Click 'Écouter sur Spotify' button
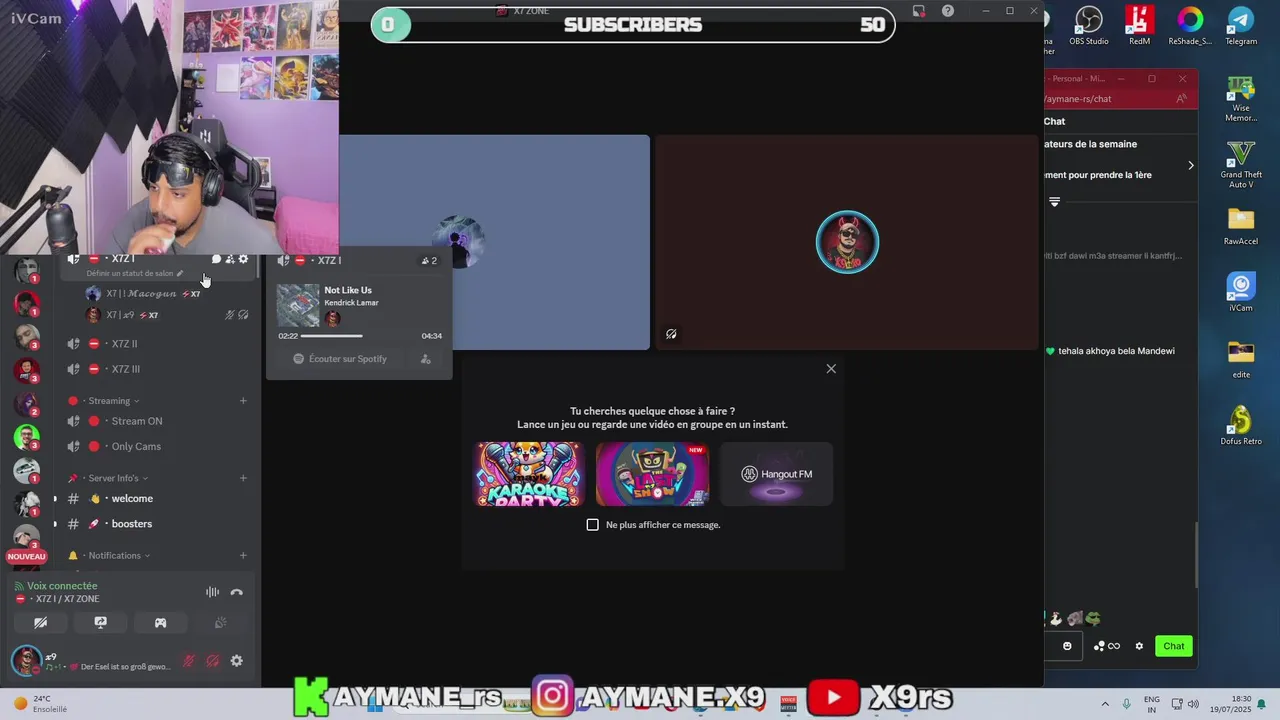 coord(340,359)
